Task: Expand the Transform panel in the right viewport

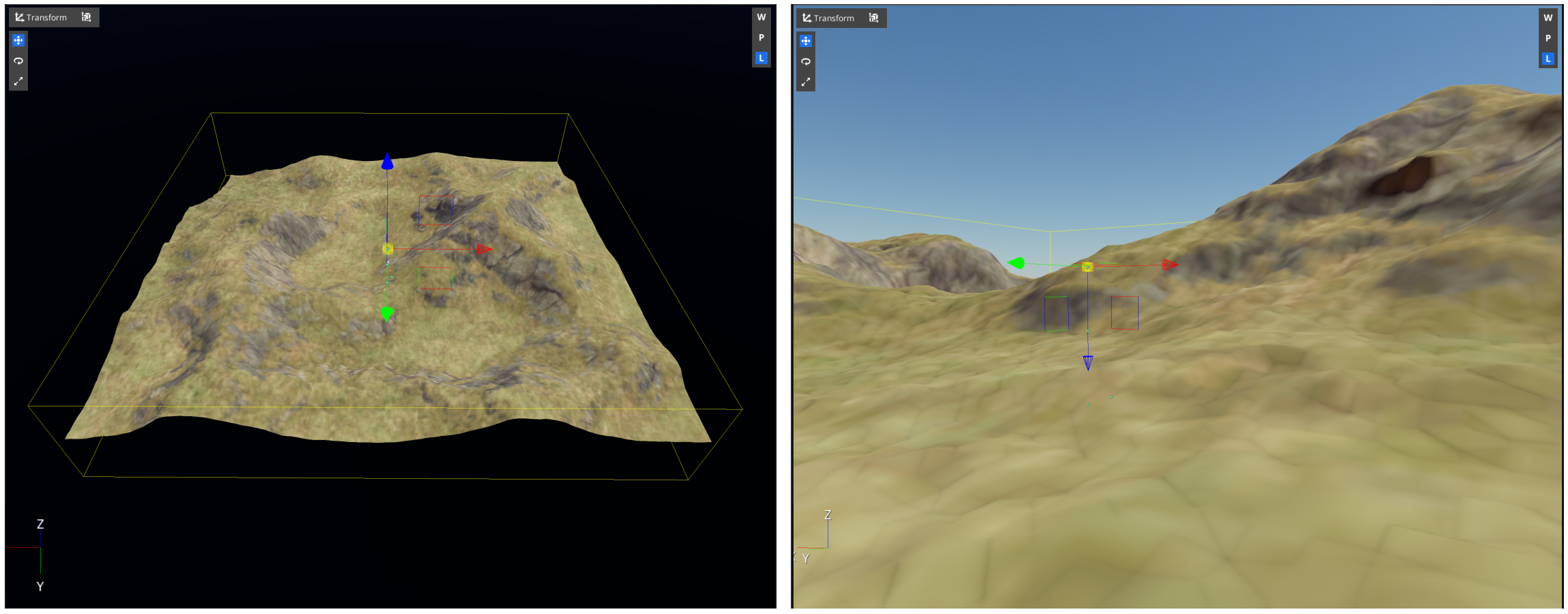Action: (x=832, y=18)
